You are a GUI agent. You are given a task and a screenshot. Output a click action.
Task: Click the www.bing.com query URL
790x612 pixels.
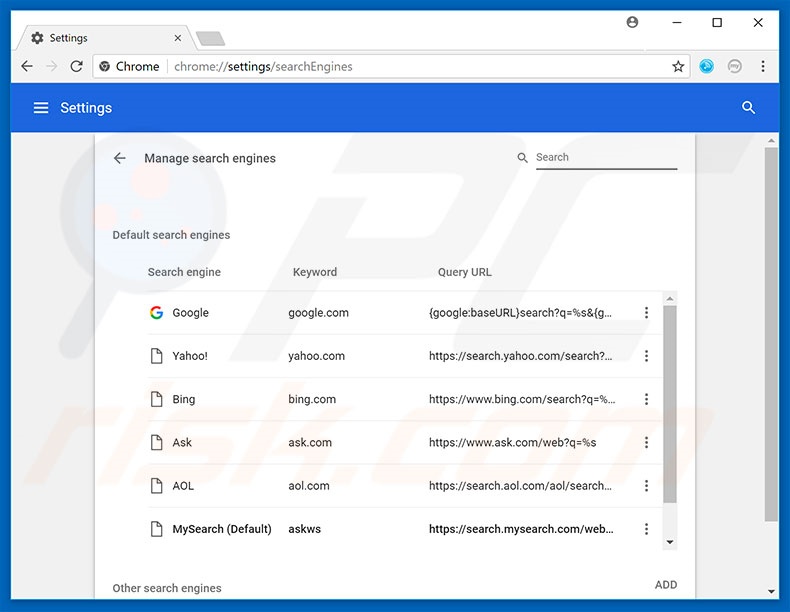point(522,399)
